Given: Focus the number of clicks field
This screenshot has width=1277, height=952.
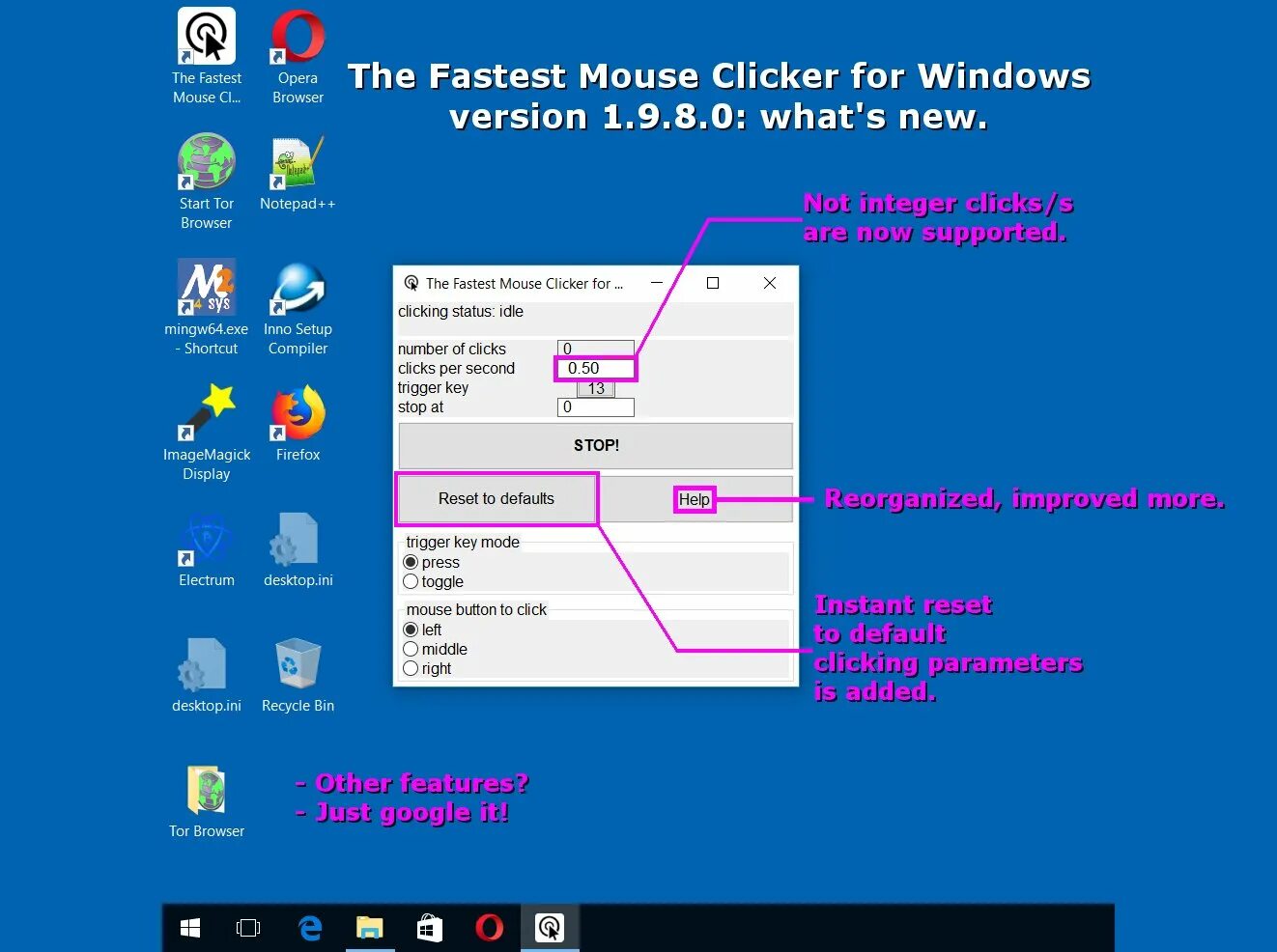Looking at the screenshot, I should [596, 349].
